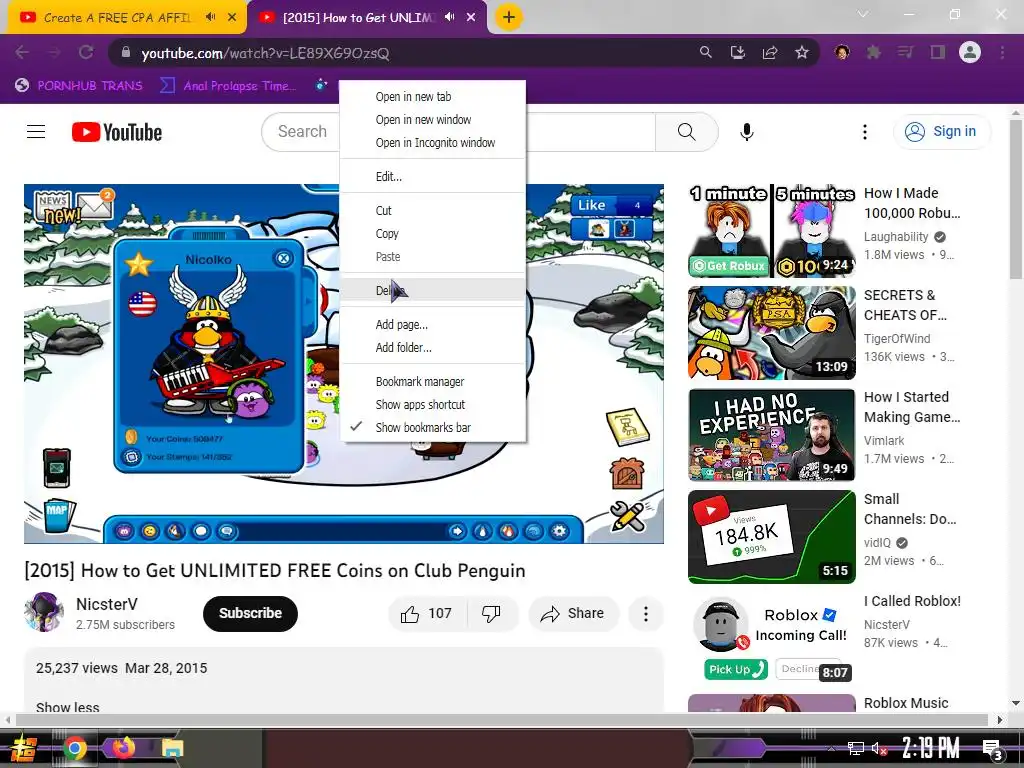The height and width of the screenshot is (768, 1024).
Task: Select Delete in context menu
Action: coord(433,291)
